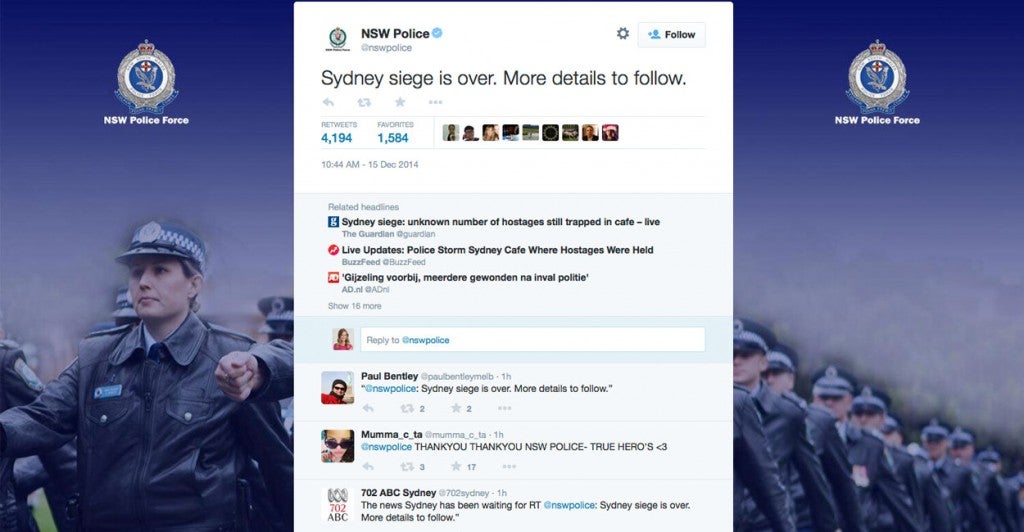Retweet the Sydney siege tweet

(364, 102)
